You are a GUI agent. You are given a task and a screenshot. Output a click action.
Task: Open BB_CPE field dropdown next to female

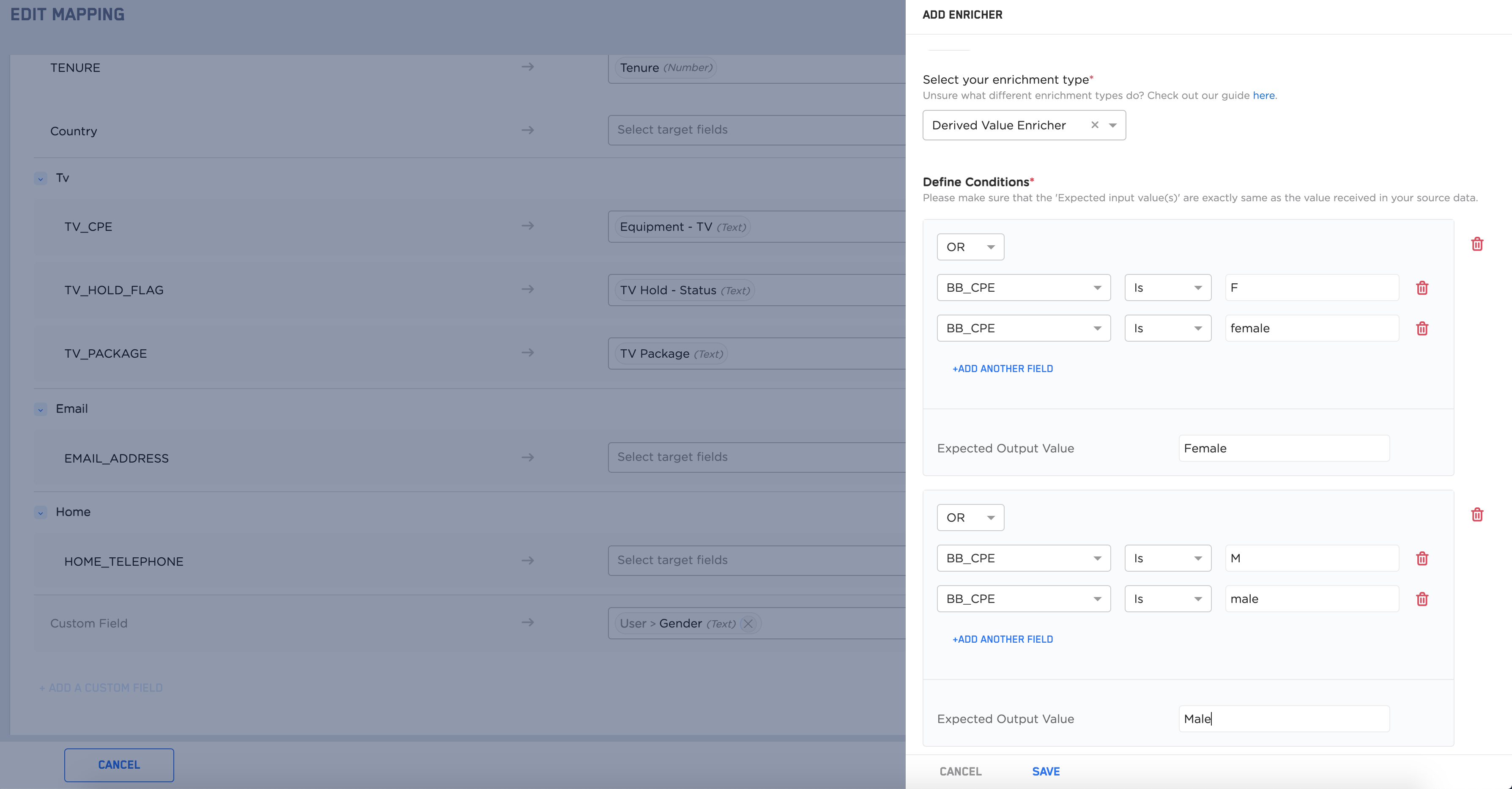[1023, 328]
